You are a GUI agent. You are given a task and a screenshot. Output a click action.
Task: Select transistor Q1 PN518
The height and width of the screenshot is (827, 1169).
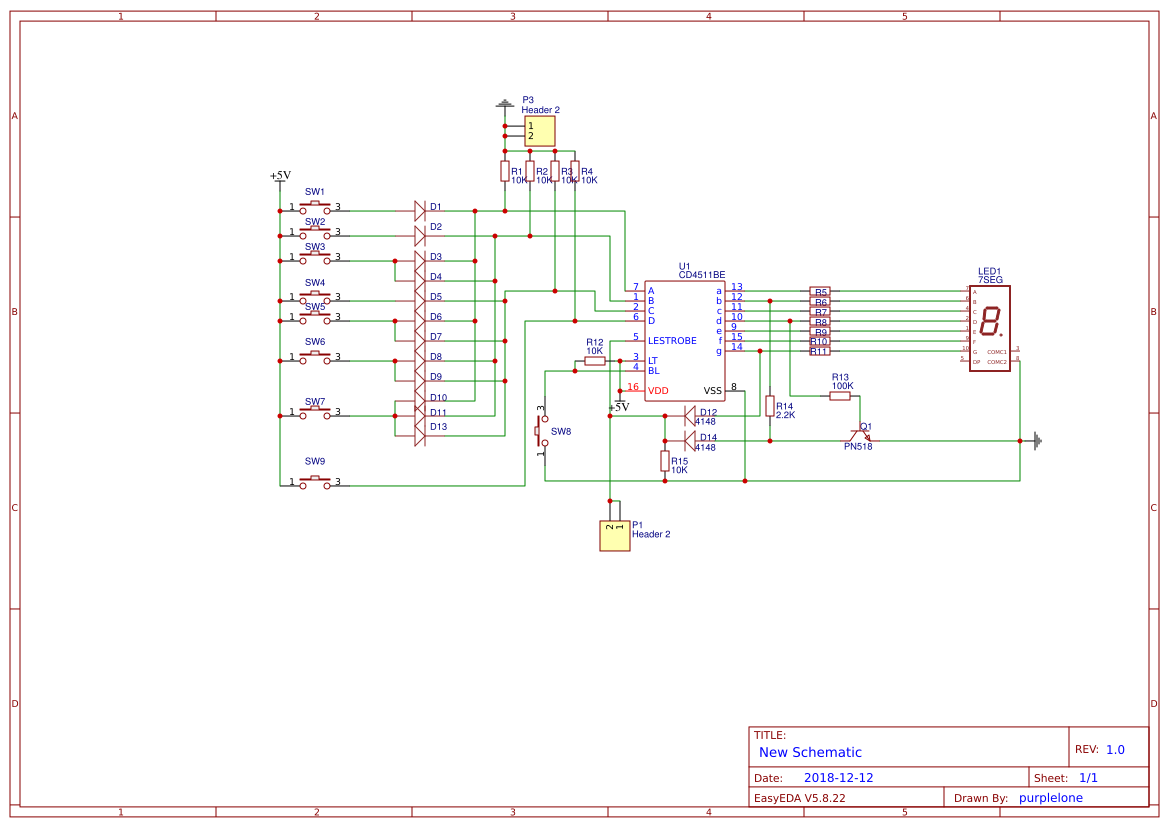tap(860, 435)
